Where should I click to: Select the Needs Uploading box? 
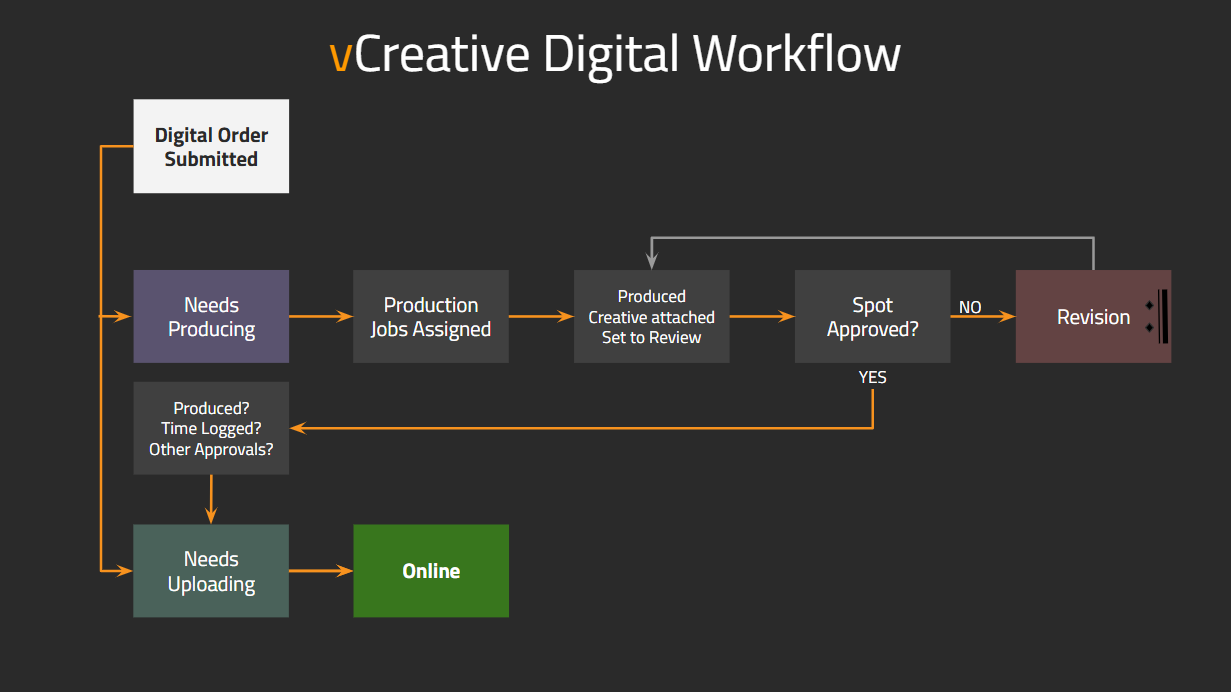(x=211, y=571)
